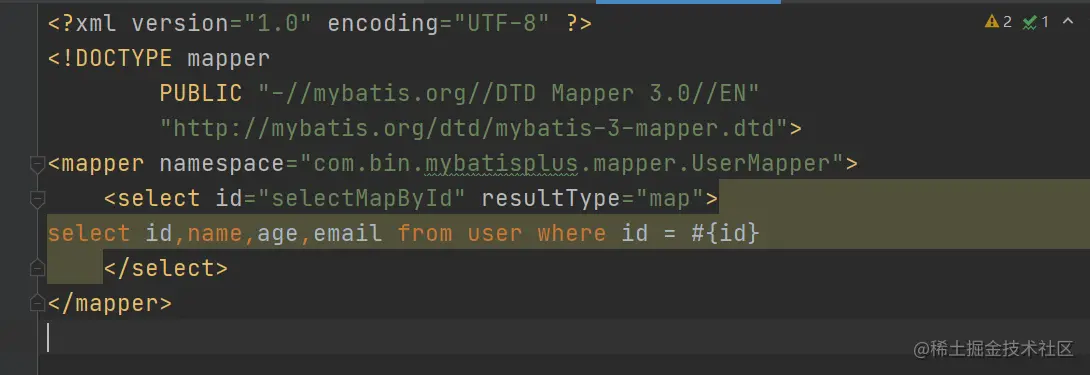Collapse the inspections widget with the up chevron
Screen dimensions: 1090x375
tap(1068, 22)
